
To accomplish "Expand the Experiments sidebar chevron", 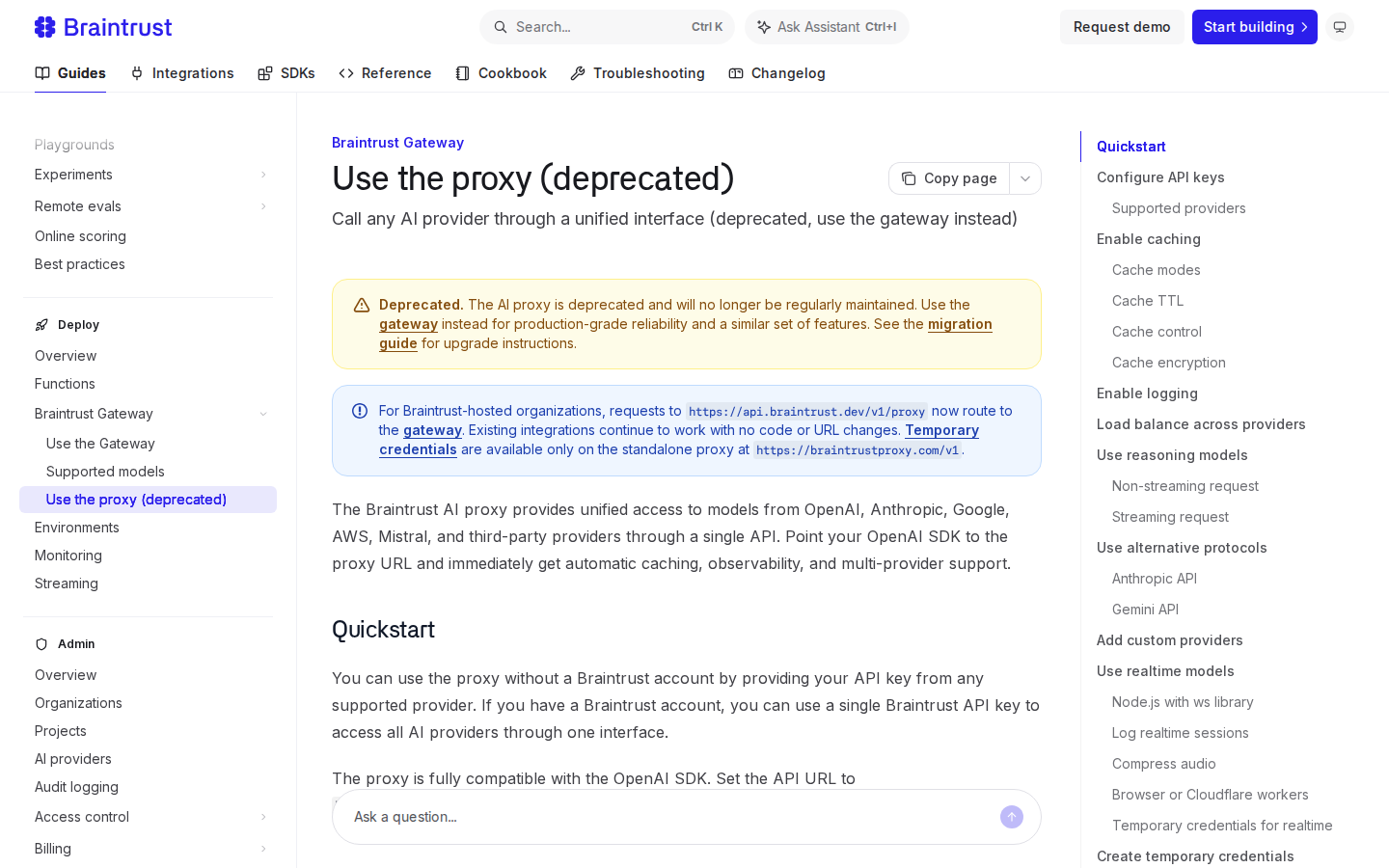I will pyautogui.click(x=263, y=175).
